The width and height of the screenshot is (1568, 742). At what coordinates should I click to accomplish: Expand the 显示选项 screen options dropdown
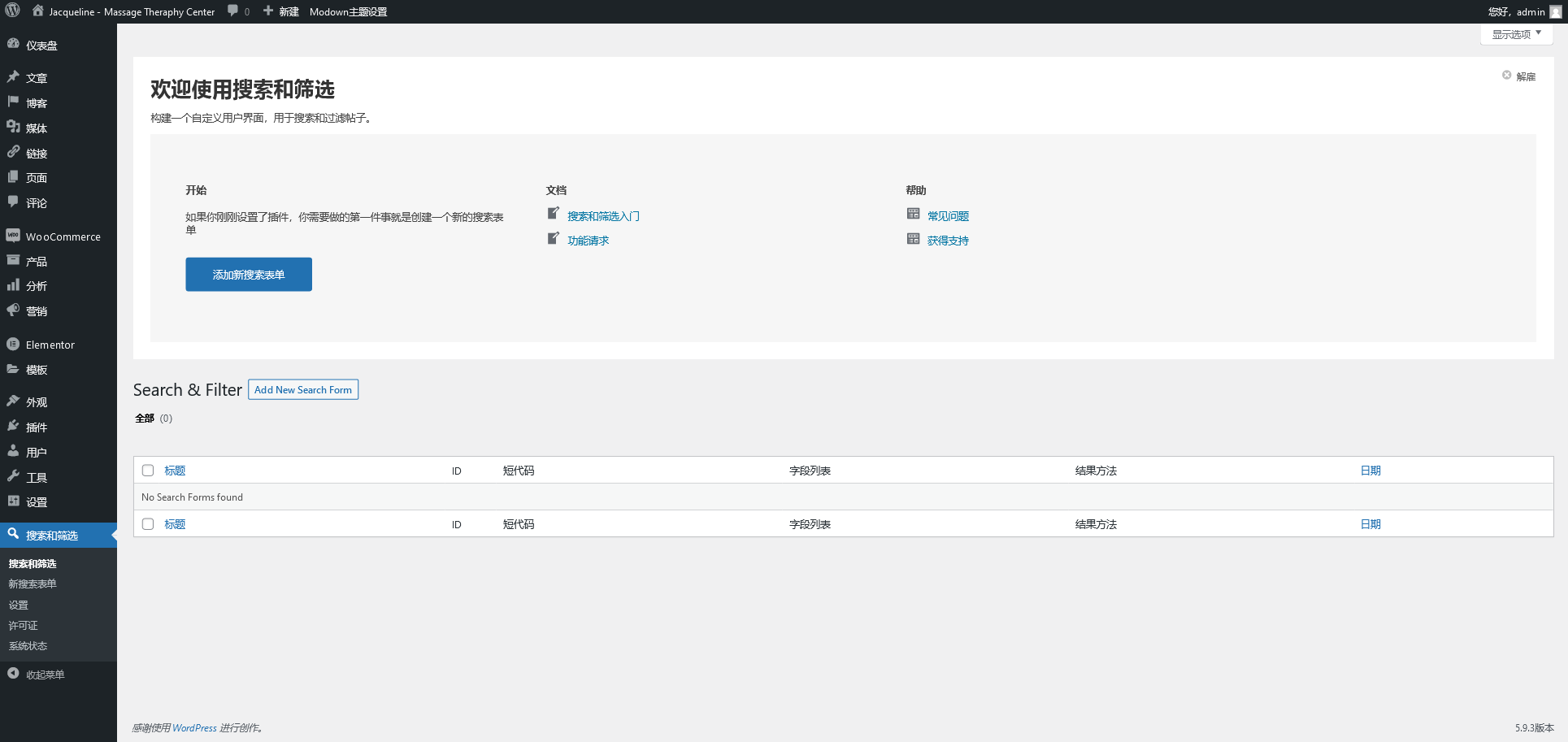(x=1516, y=34)
